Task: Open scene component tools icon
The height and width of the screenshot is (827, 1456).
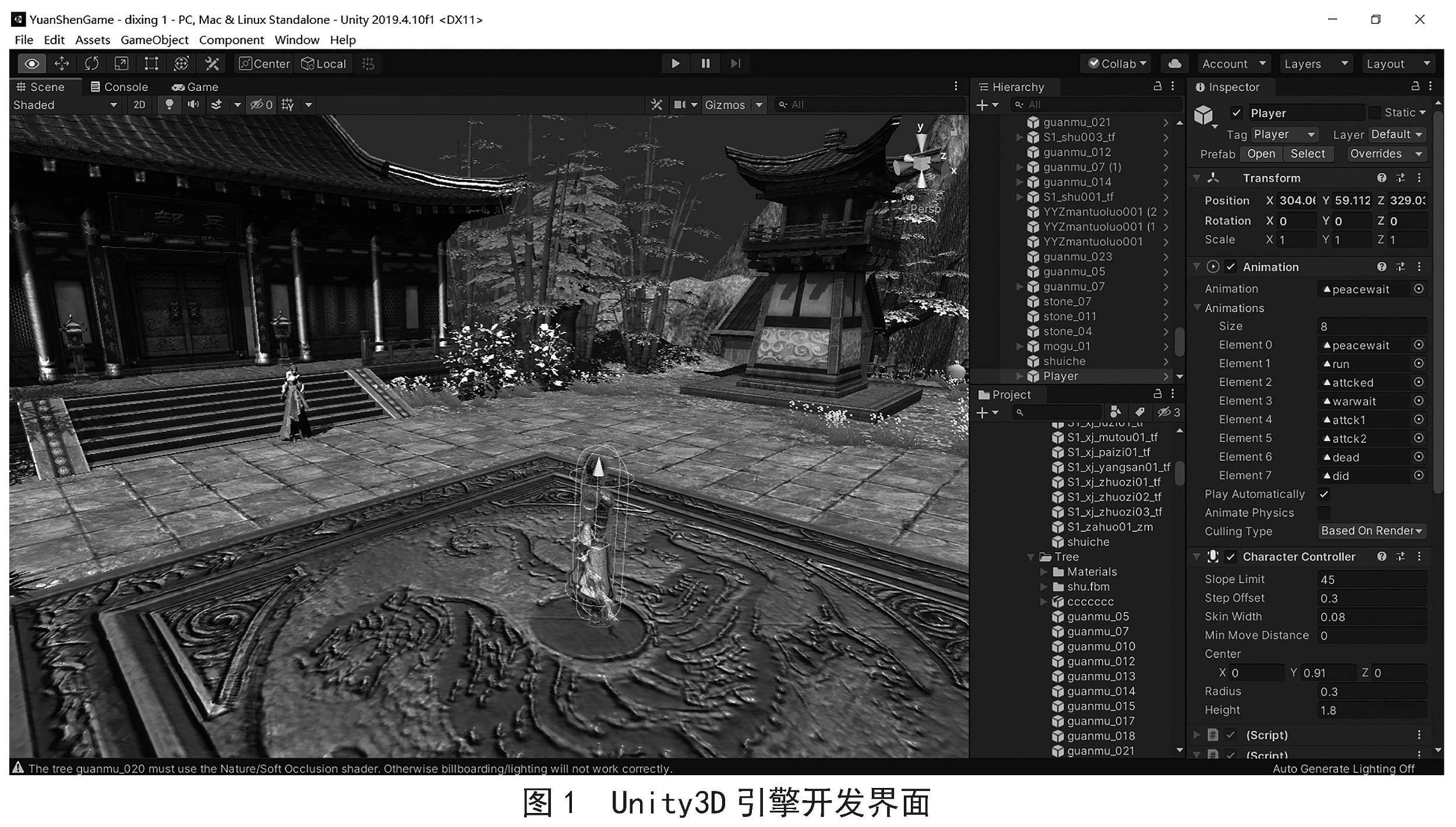Action: (656, 105)
